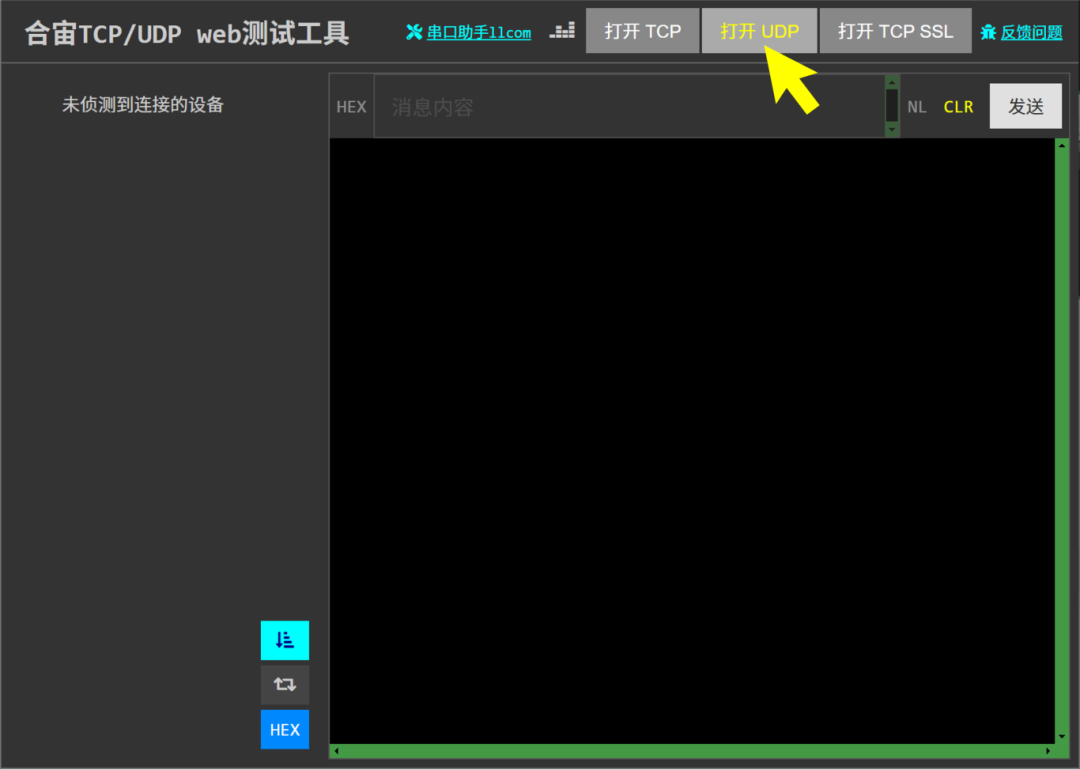Click the small scrollbar thumb beside the input
1080x770 pixels.
point(891,103)
